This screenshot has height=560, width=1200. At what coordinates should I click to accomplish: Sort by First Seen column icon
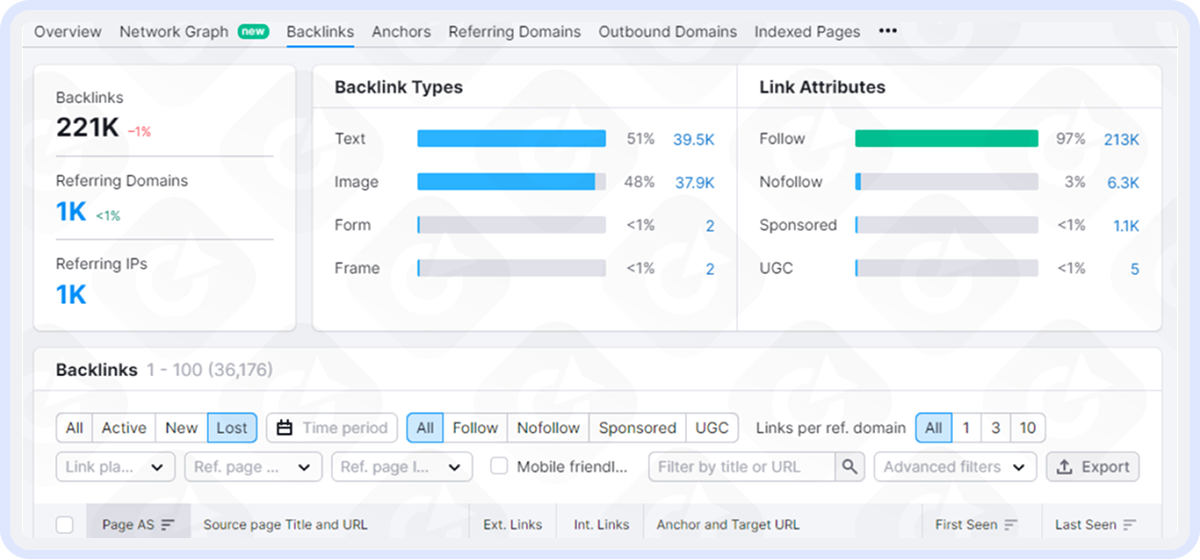1011,525
